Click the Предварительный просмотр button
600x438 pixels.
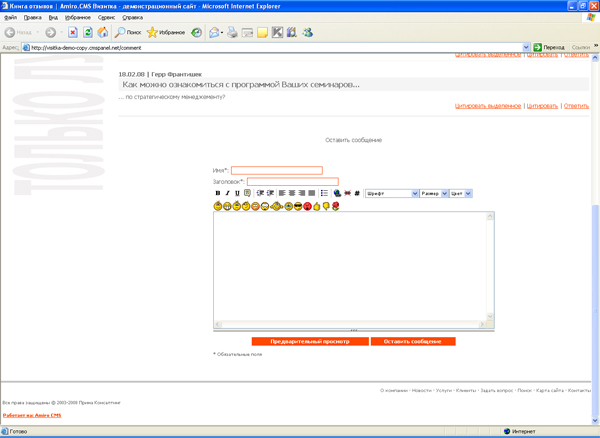pos(309,342)
